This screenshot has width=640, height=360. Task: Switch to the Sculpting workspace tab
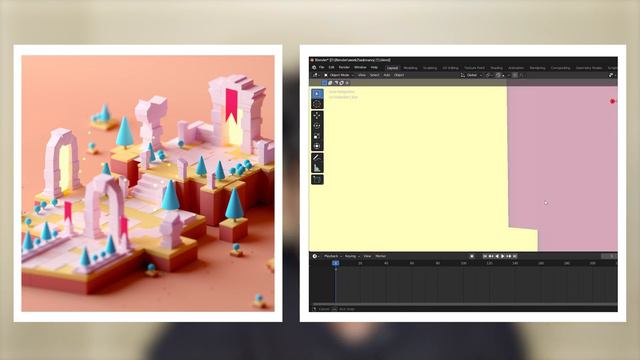coord(430,68)
